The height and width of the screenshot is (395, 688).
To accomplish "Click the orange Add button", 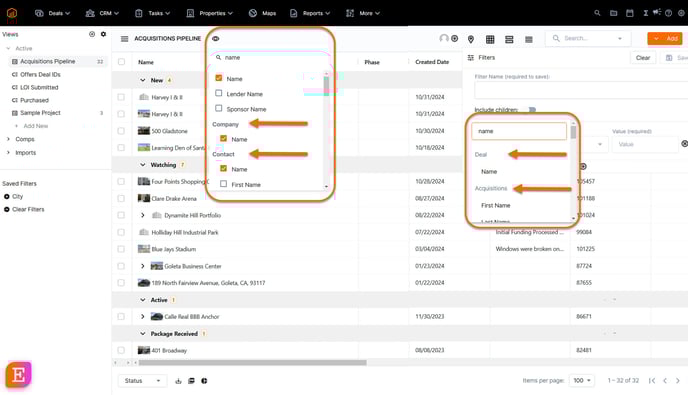I will [665, 39].
